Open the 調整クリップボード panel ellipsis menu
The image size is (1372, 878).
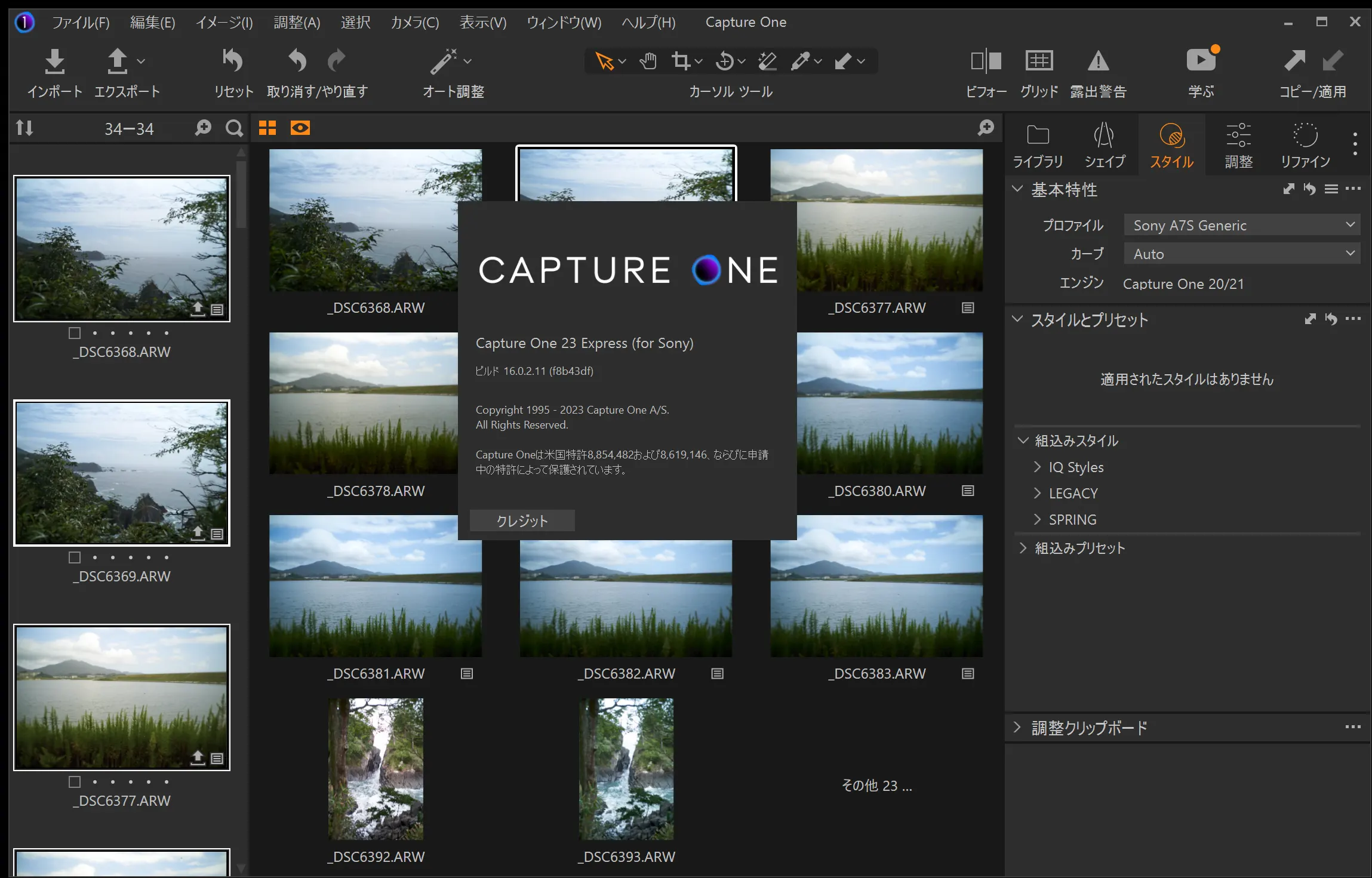tap(1353, 727)
